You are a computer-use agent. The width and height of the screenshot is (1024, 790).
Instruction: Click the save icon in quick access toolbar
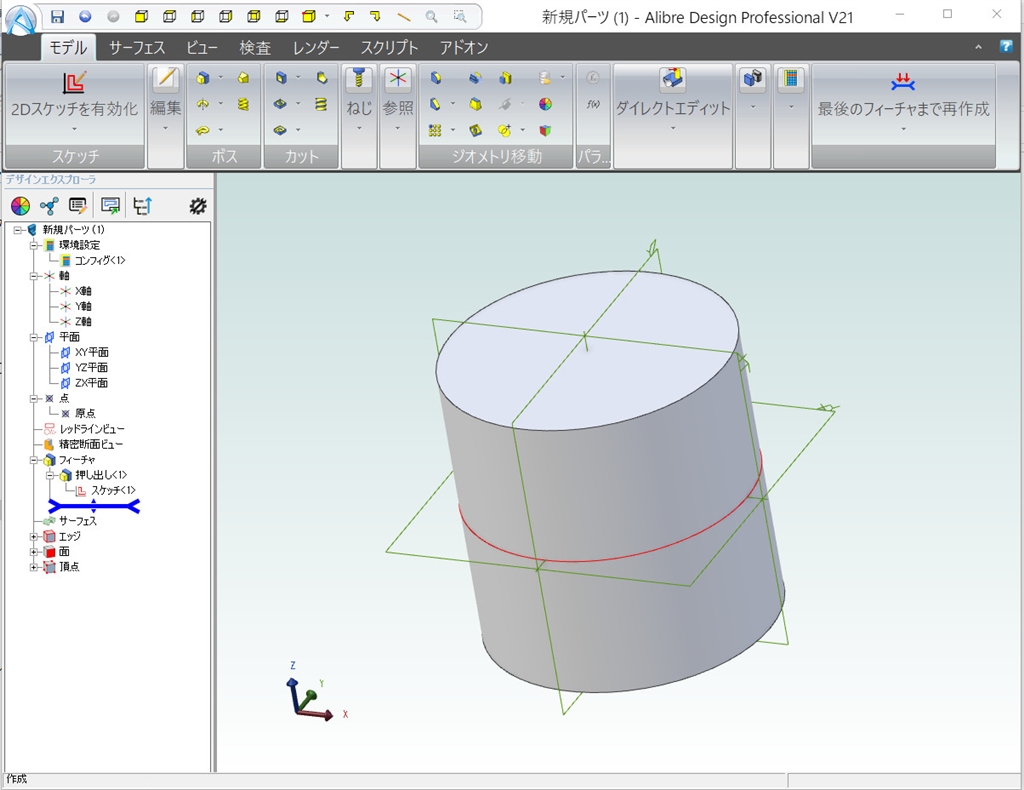click(x=57, y=16)
